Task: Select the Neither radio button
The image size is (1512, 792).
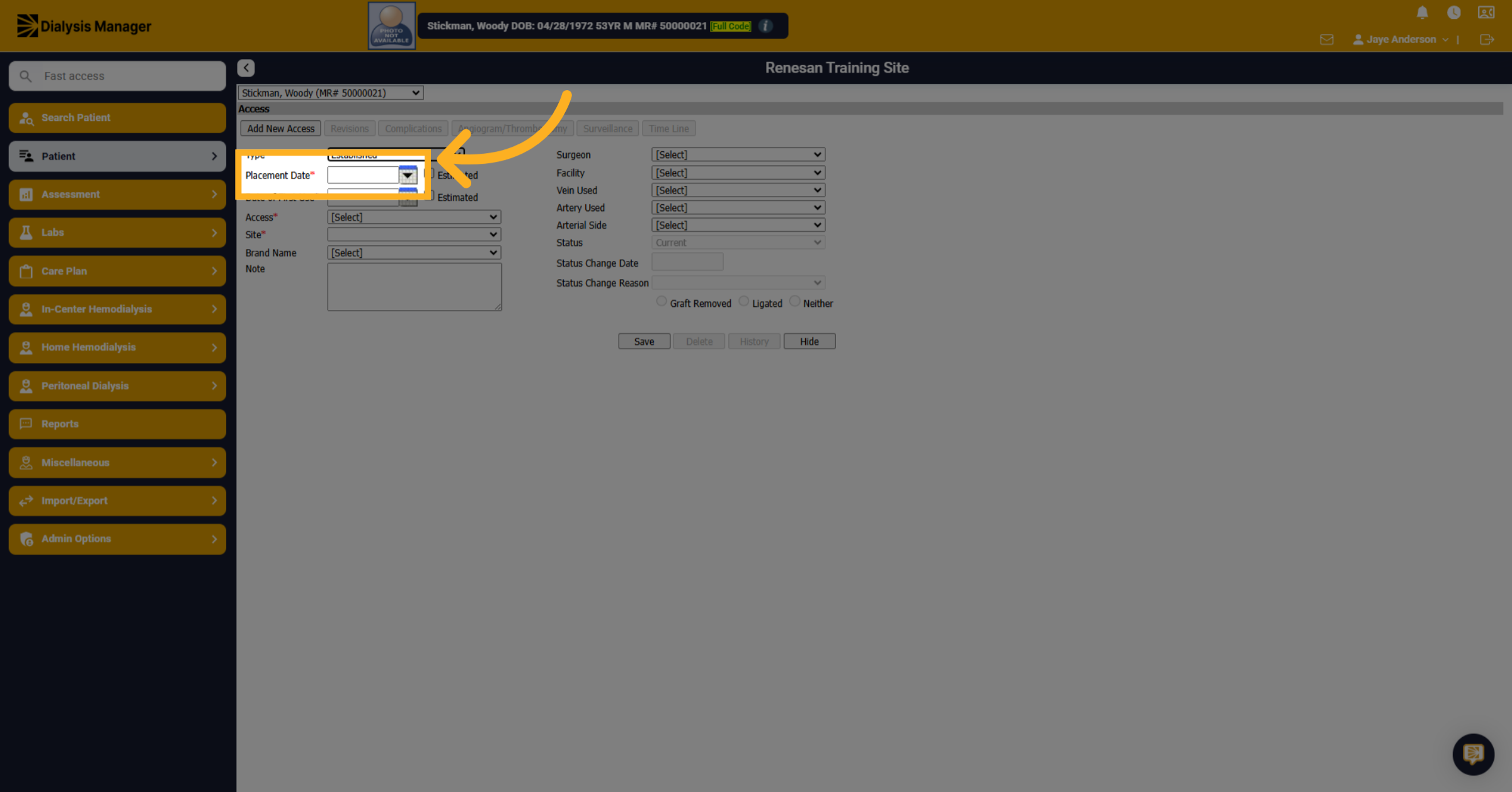Action: click(x=794, y=301)
